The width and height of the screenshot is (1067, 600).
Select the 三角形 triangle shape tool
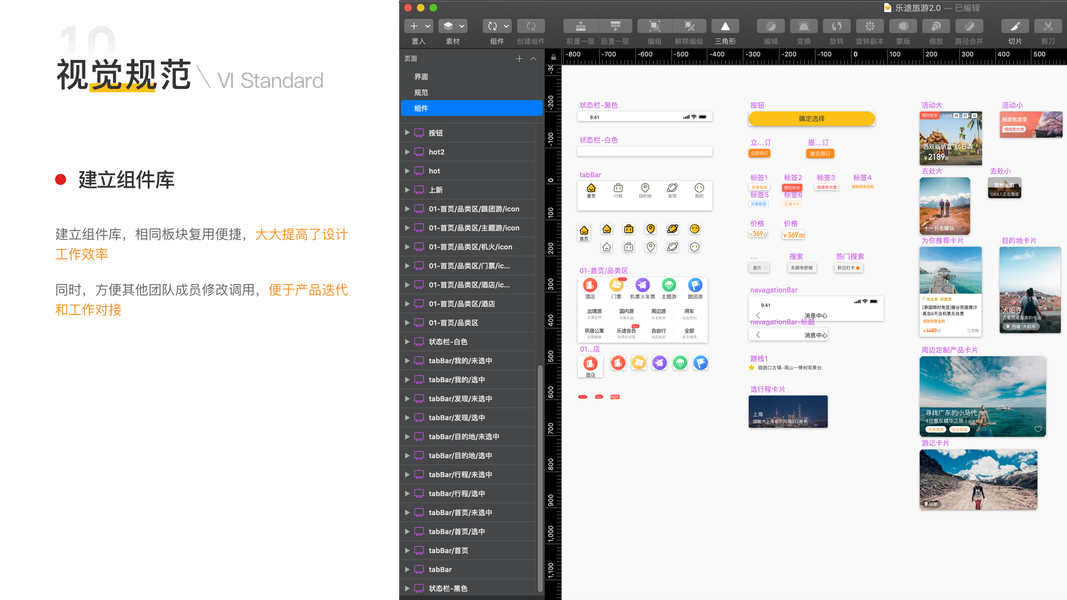pyautogui.click(x=725, y=26)
